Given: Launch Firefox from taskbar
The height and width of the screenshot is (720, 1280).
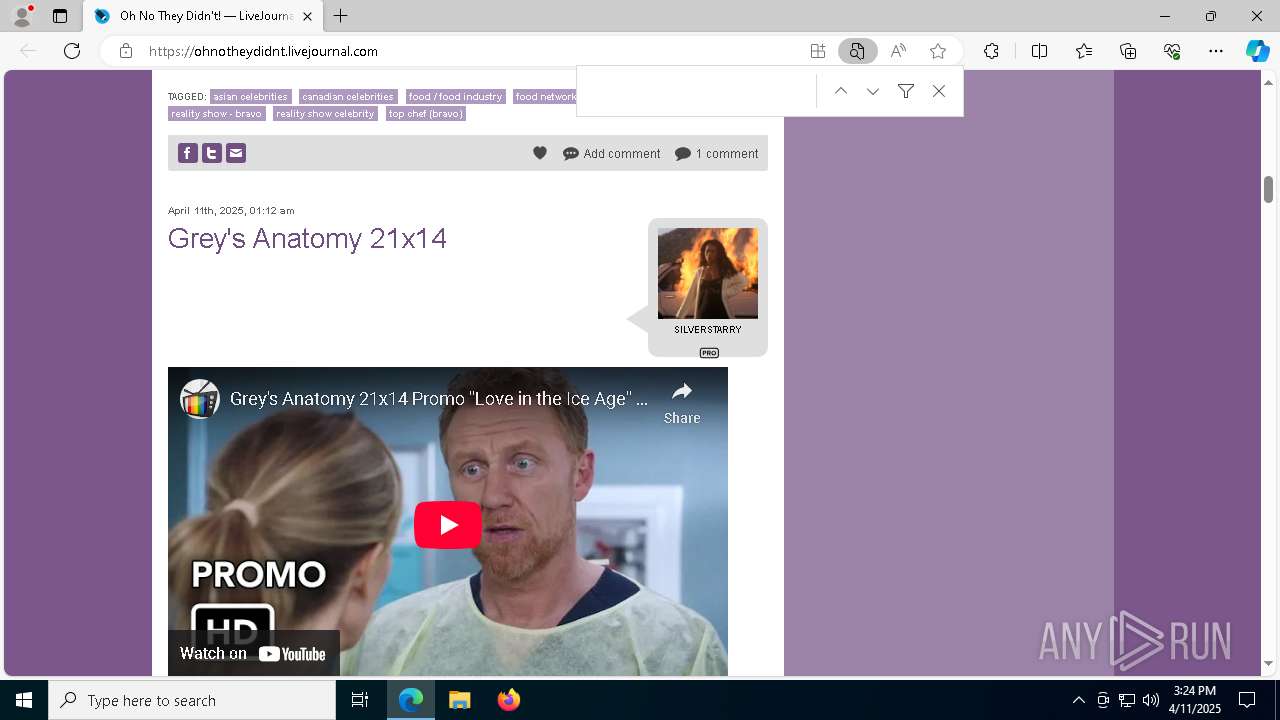Looking at the screenshot, I should 508,700.
